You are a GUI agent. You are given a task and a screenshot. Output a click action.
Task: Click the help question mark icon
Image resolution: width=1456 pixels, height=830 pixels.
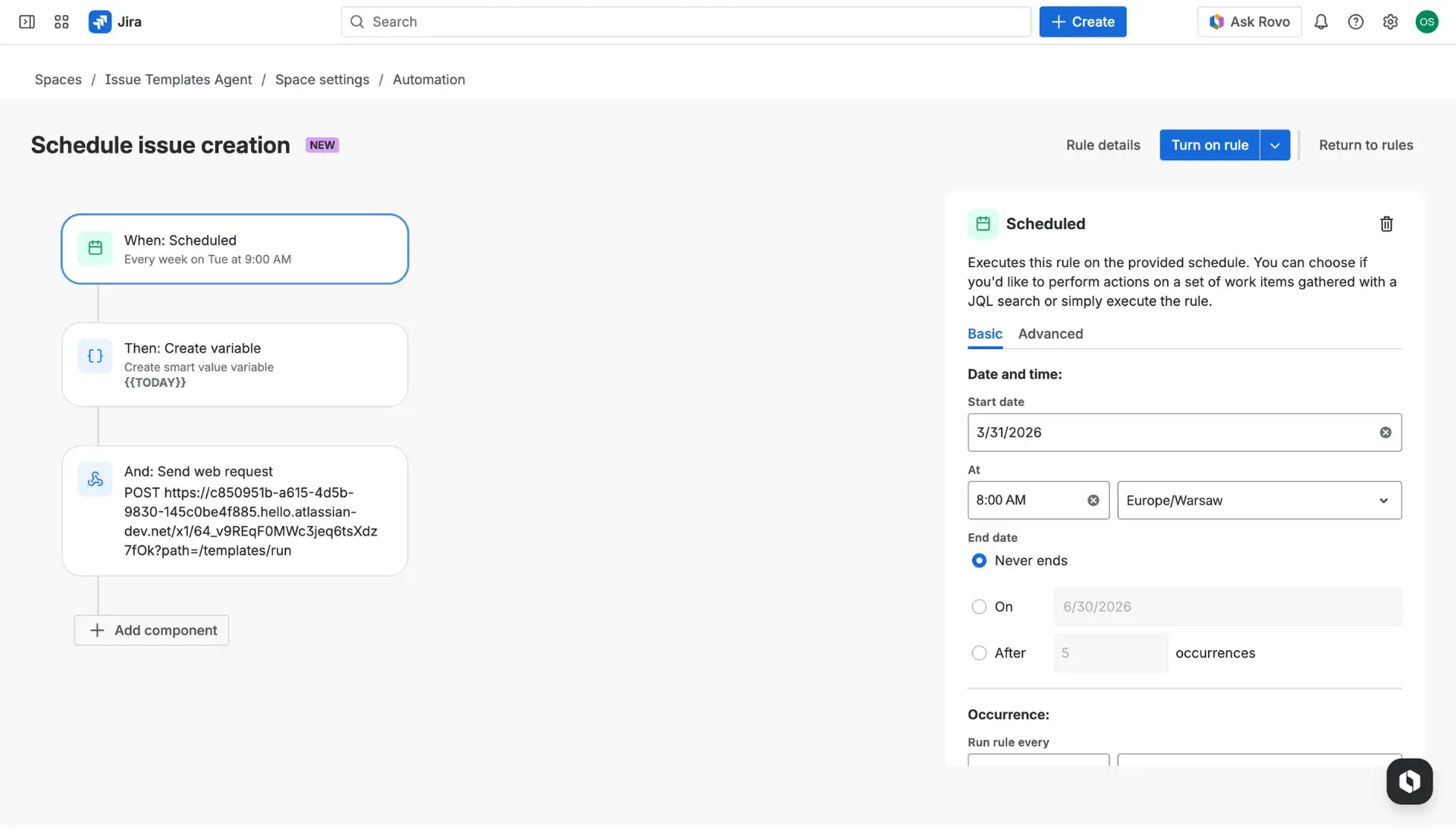click(1357, 21)
